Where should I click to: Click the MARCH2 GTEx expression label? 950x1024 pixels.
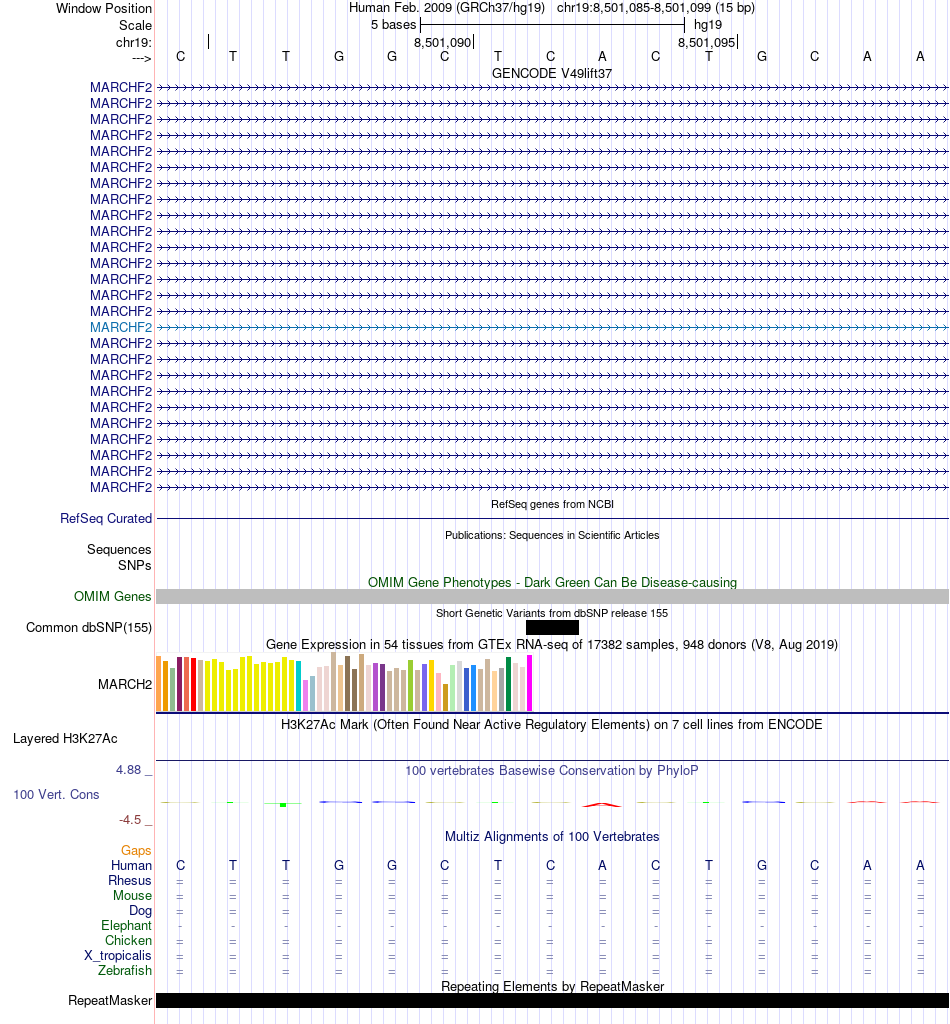125,684
